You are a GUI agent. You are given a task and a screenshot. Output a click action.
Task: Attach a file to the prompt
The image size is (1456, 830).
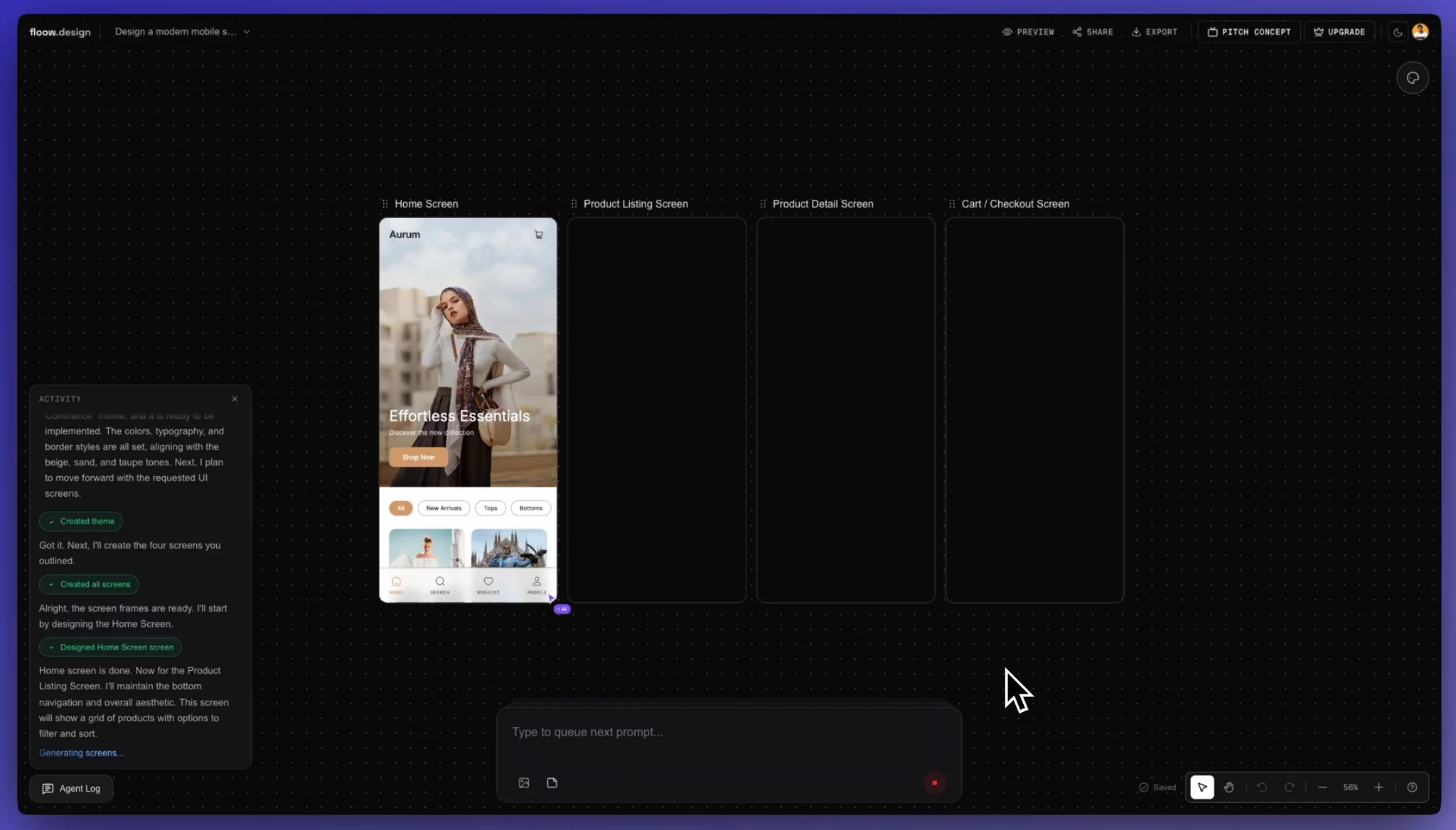click(x=552, y=783)
